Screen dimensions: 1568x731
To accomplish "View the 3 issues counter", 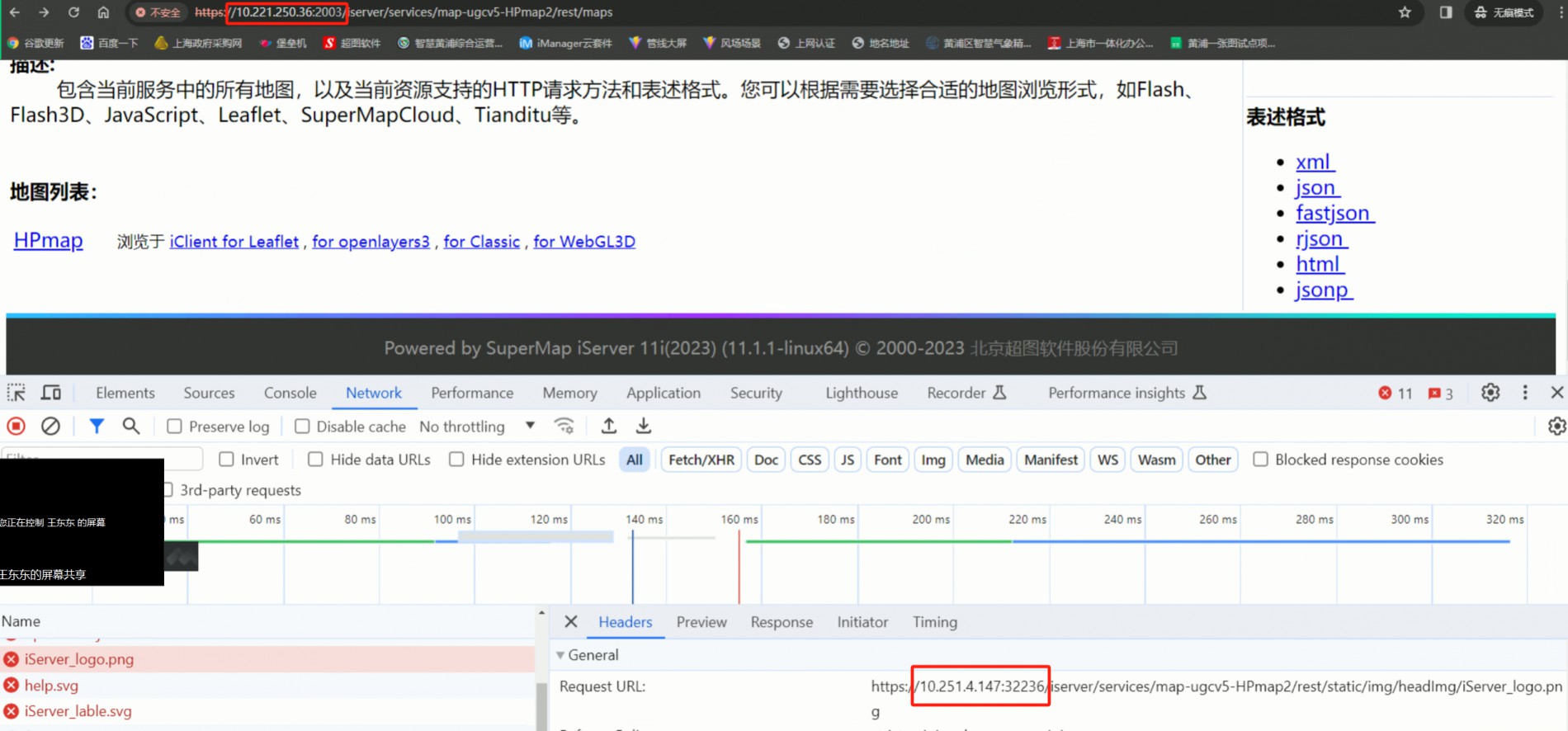I will pyautogui.click(x=1441, y=394).
